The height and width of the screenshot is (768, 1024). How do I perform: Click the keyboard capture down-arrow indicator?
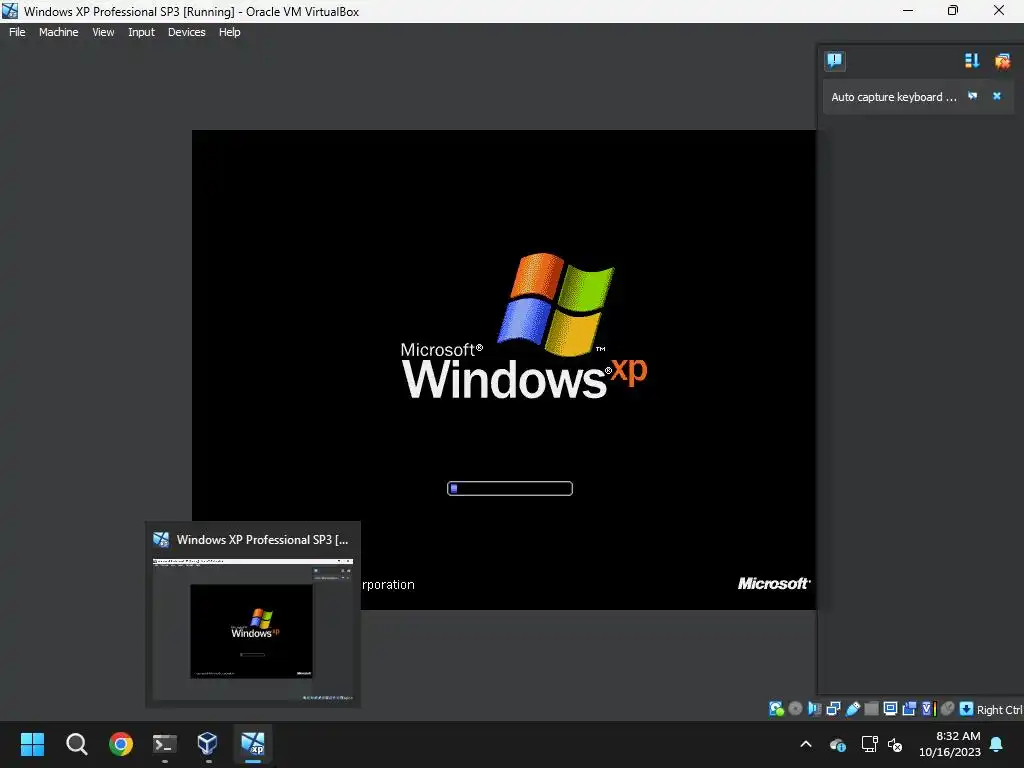coord(967,709)
